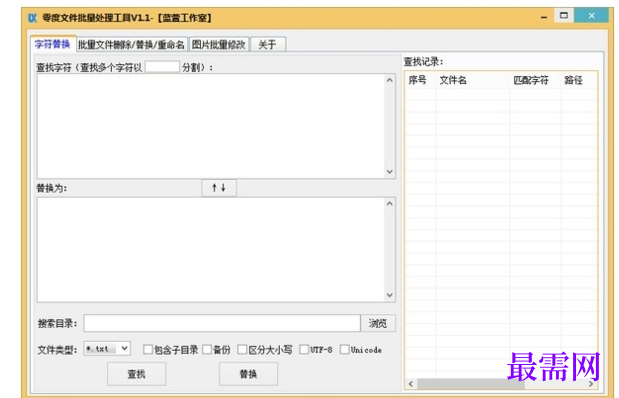Click inside the 替换为 text area
619x398 pixels.
click(x=211, y=250)
